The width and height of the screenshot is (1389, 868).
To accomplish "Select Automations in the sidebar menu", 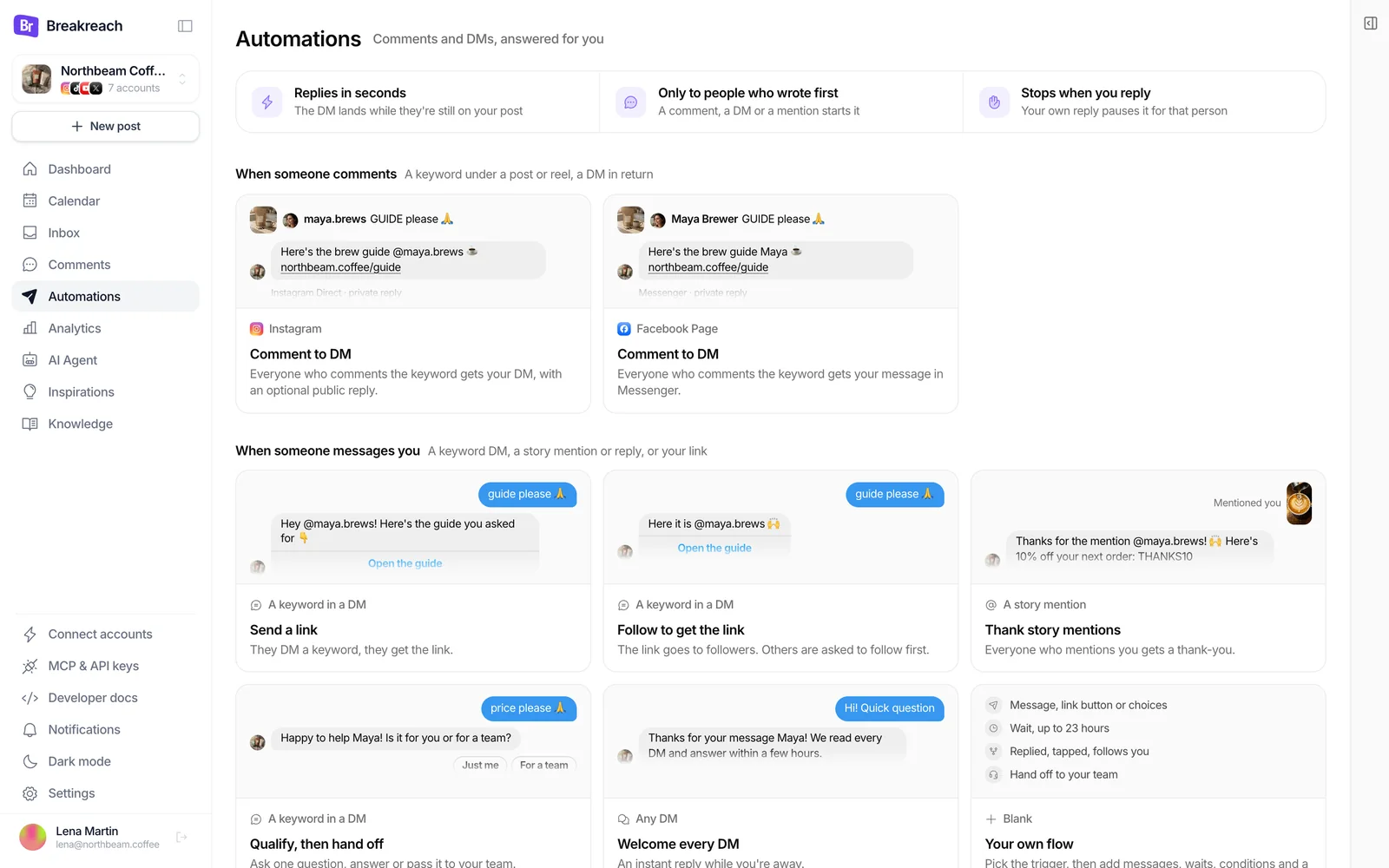I will 106,296.
